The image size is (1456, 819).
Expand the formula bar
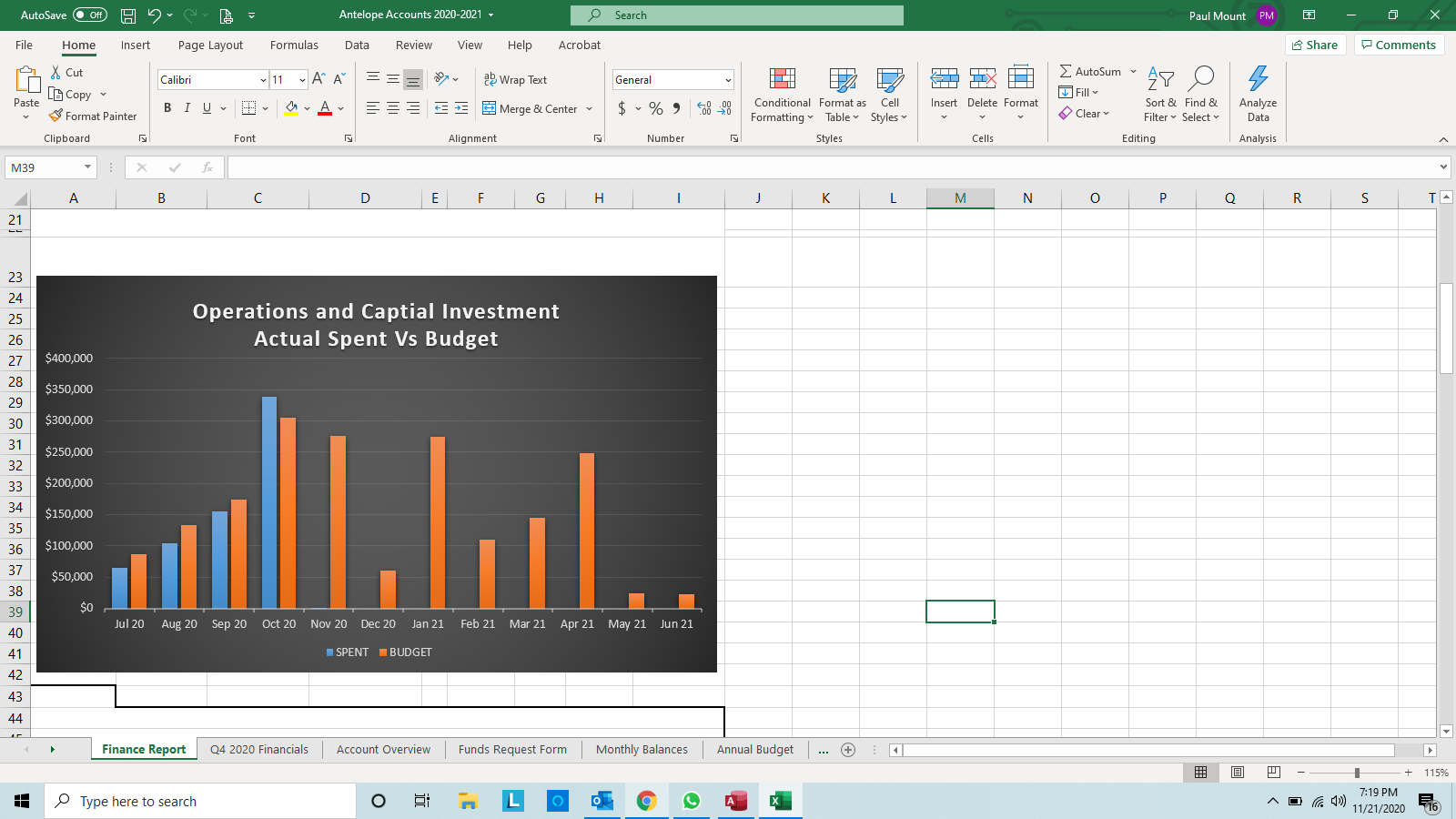(1443, 167)
